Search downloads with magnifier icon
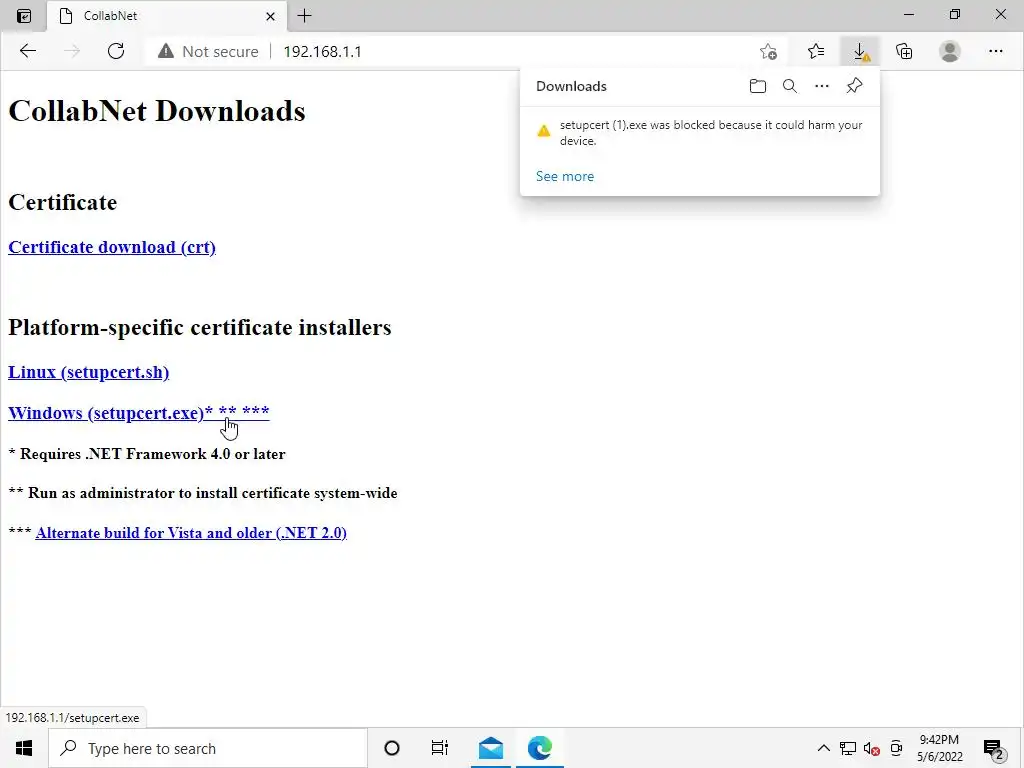Screen dimensions: 1024x768 click(x=790, y=86)
